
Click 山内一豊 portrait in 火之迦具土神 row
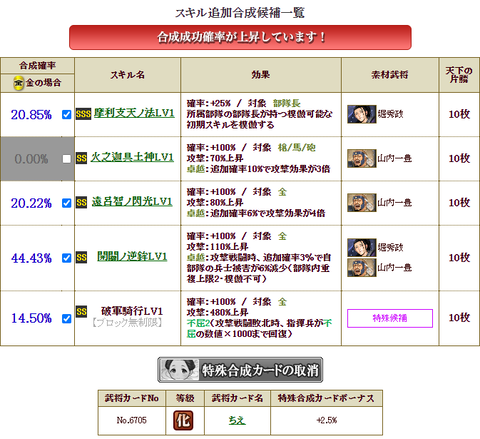pos(362,158)
